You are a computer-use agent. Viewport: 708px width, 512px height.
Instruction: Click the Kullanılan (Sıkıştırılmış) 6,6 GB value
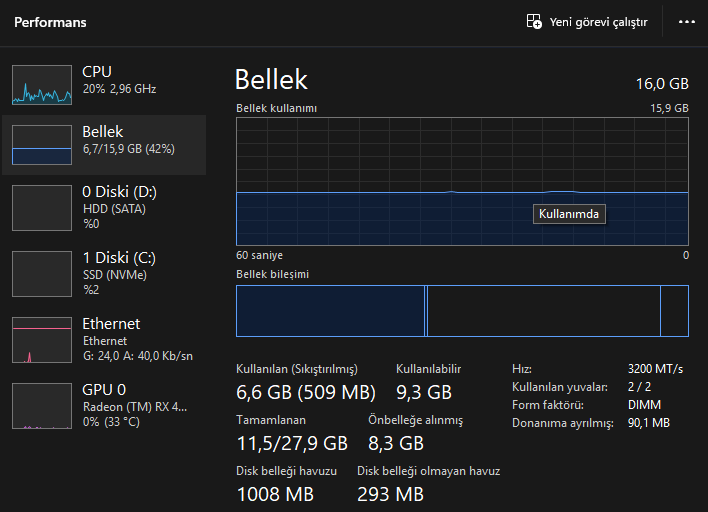(306, 392)
